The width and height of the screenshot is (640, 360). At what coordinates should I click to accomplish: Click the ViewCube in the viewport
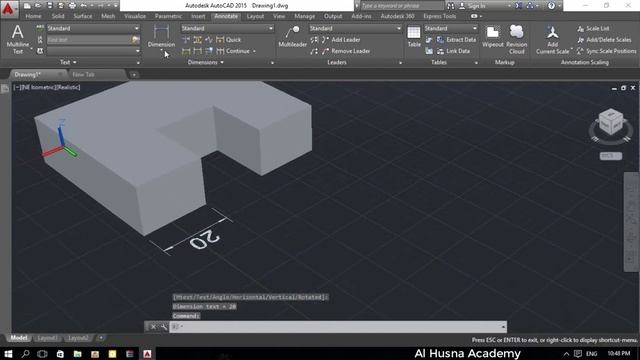(611, 123)
